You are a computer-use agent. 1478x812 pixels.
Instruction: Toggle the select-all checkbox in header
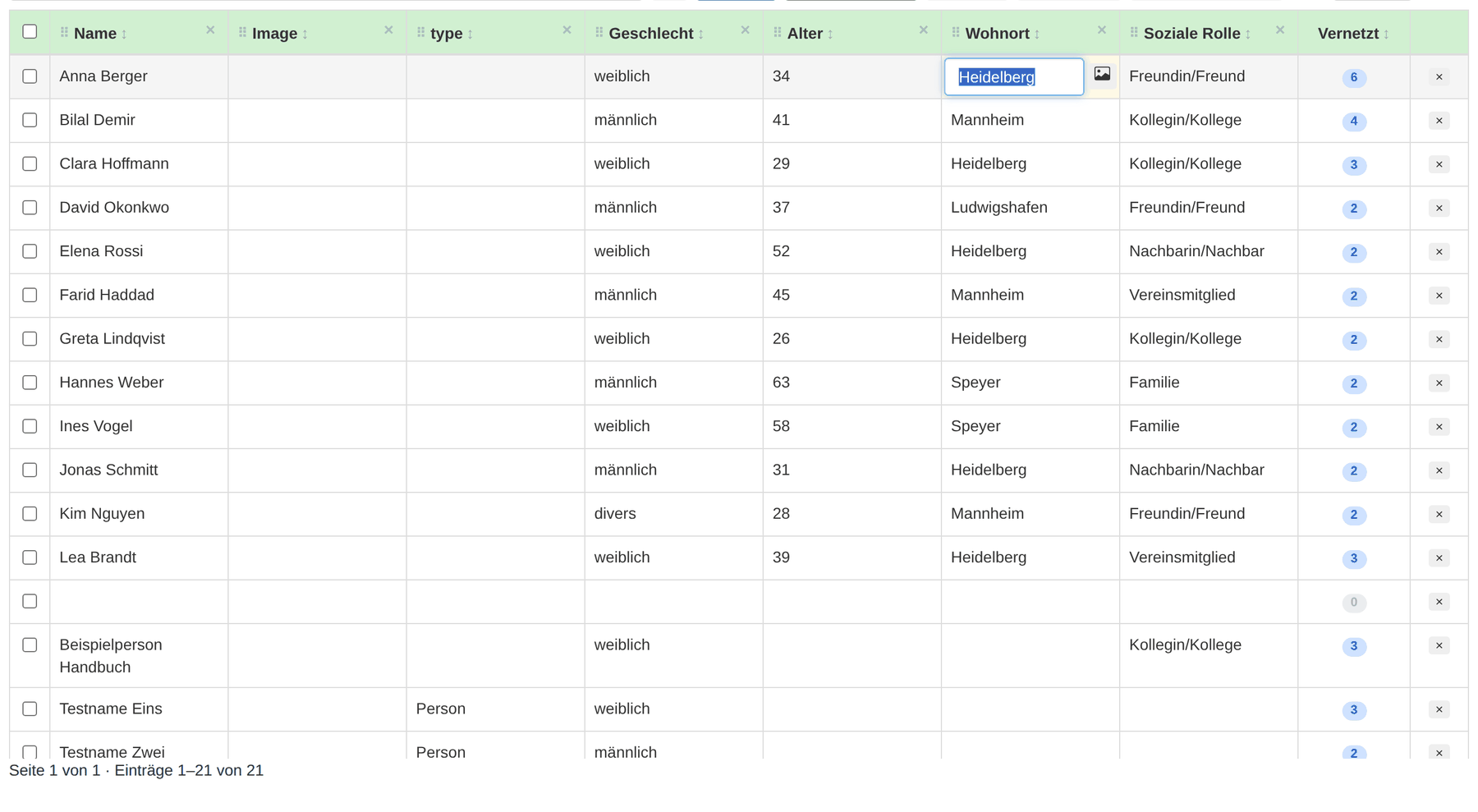[30, 31]
